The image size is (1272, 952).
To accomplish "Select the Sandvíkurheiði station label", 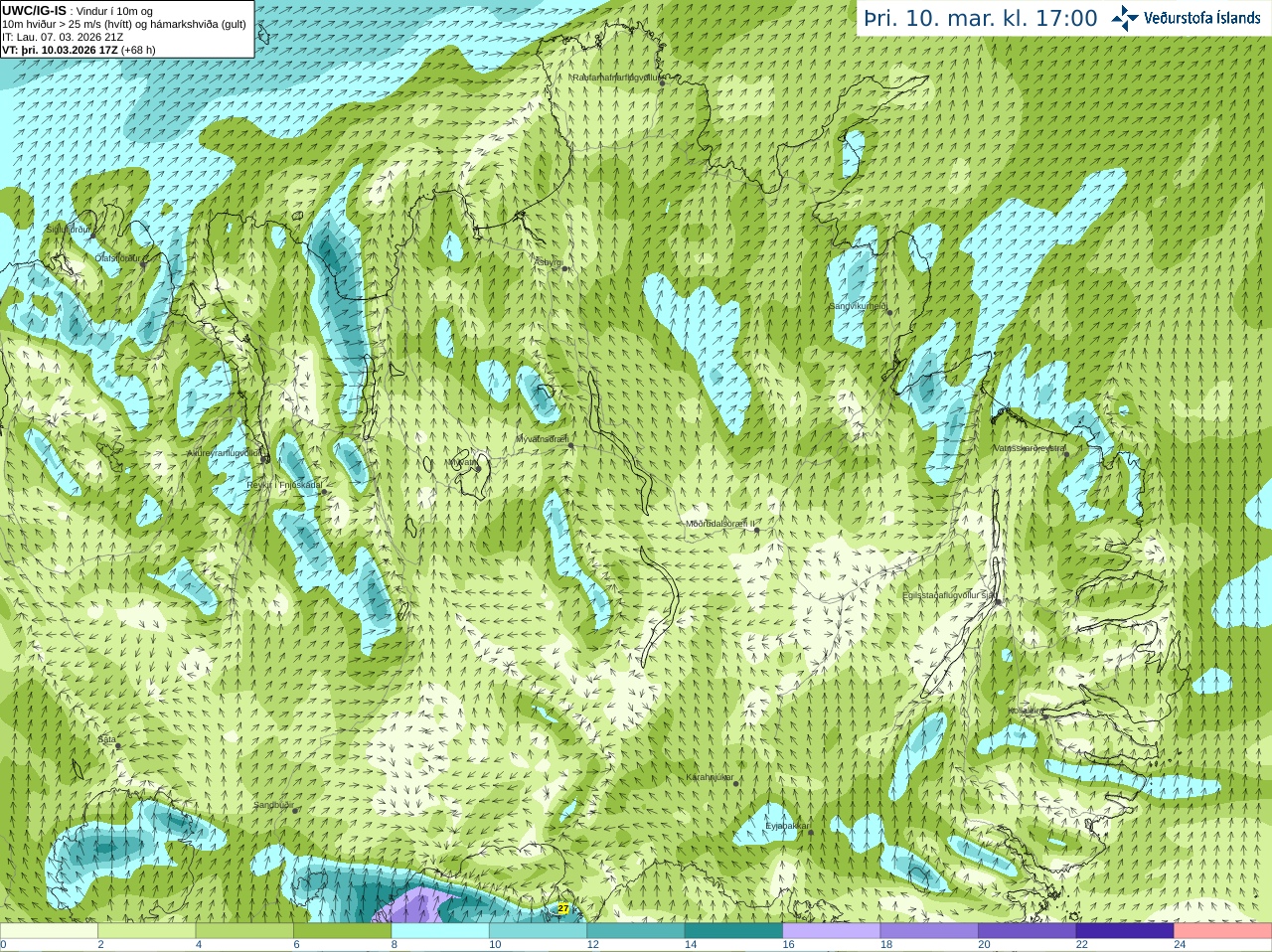I will 859,306.
